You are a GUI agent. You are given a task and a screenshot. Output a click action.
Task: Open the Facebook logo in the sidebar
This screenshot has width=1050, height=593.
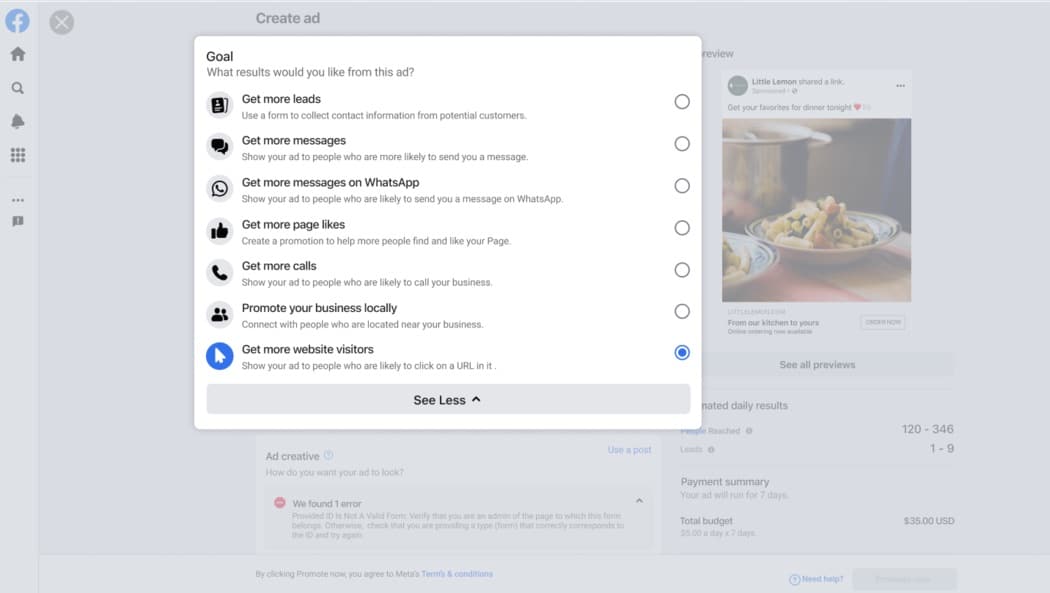click(x=17, y=21)
